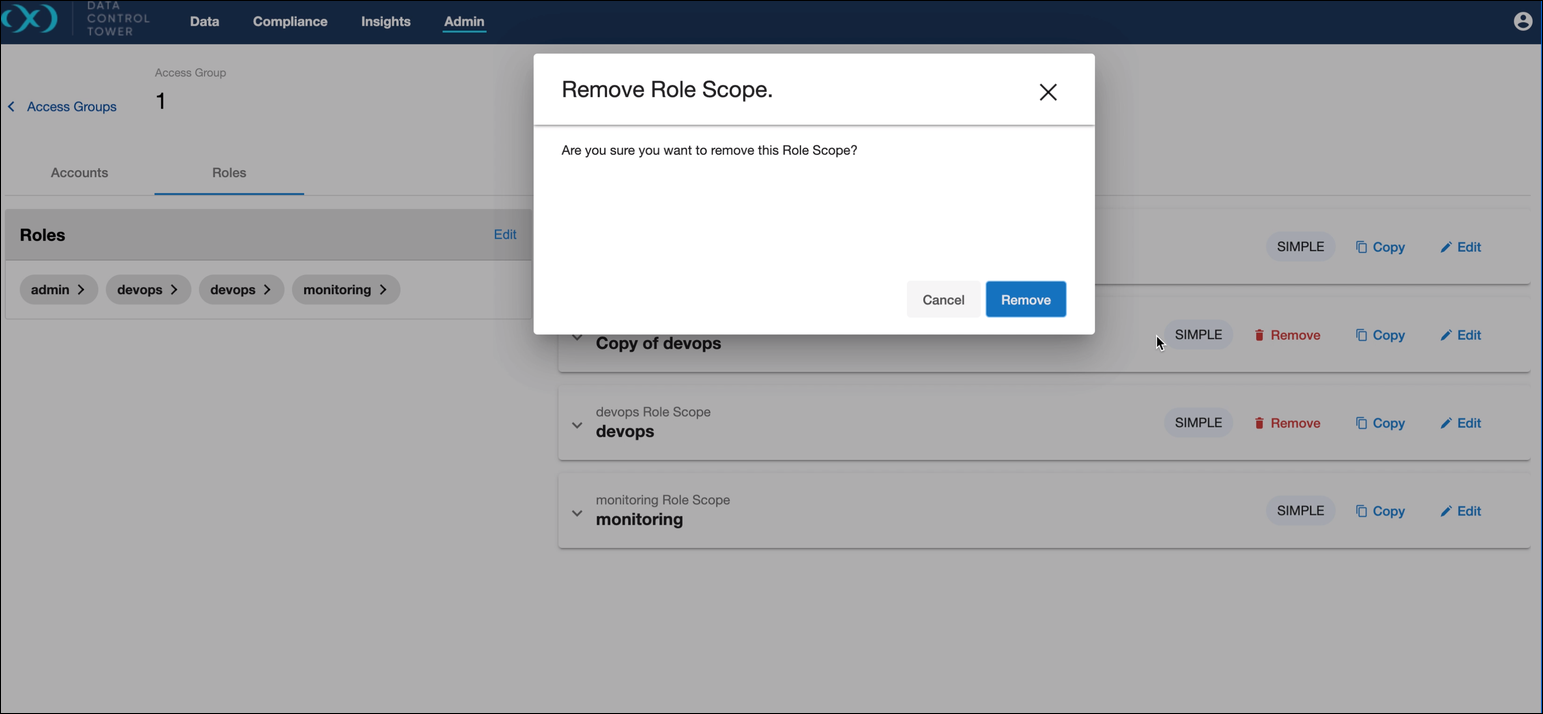The height and width of the screenshot is (714, 1543).
Task: Open the user account profile icon
Action: [x=1522, y=21]
